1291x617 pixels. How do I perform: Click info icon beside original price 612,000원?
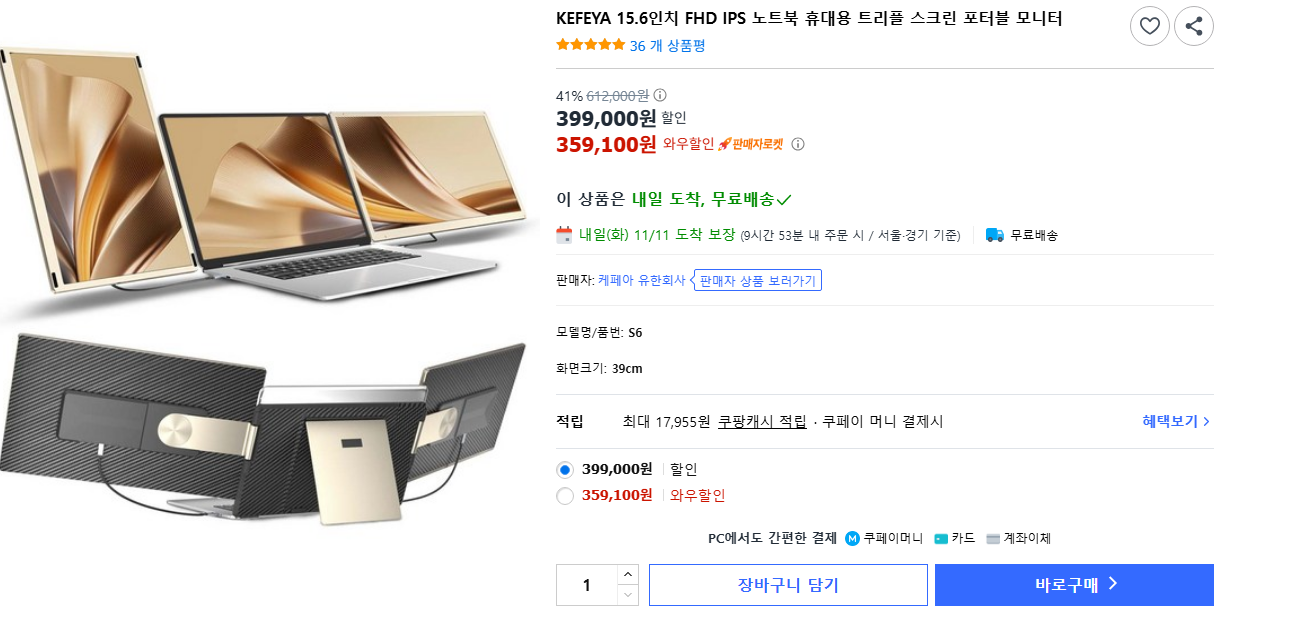pos(660,95)
